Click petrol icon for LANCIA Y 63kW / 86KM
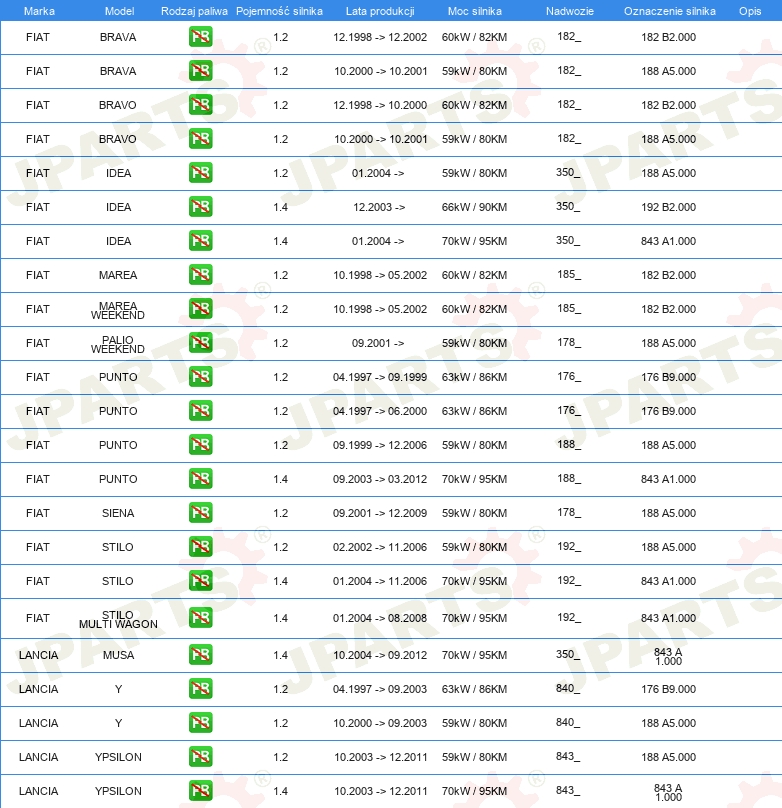 tap(200, 689)
